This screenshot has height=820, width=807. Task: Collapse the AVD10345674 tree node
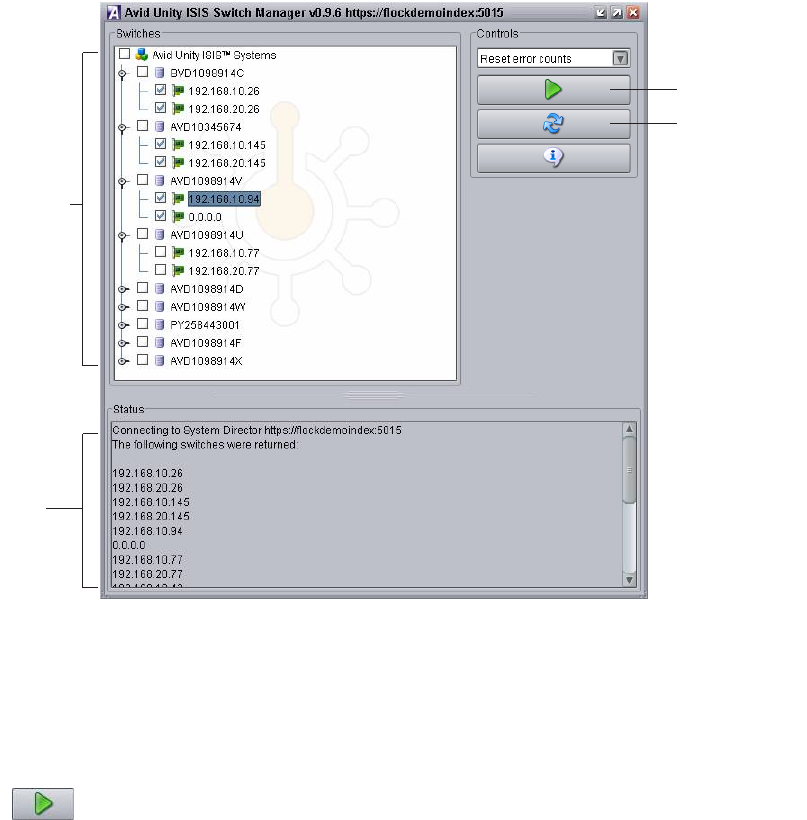[x=122, y=128]
